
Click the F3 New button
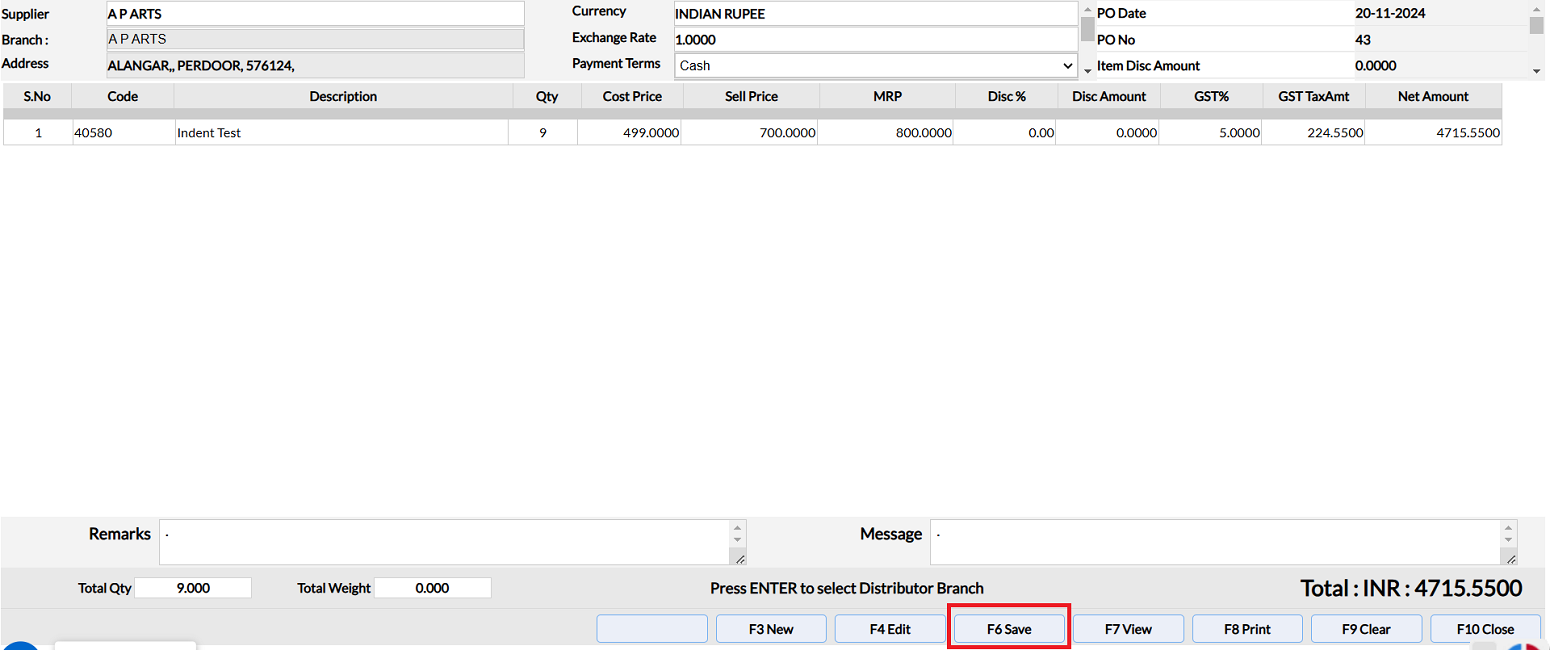point(771,629)
